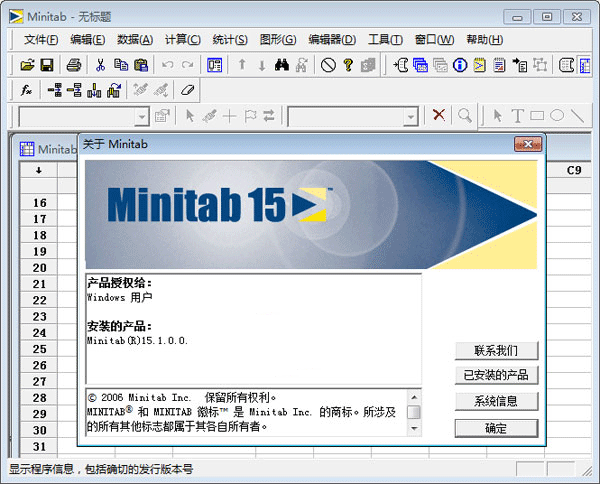Click the copyright text scrollbar down arrow
This screenshot has width=600, height=484.
tap(414, 429)
